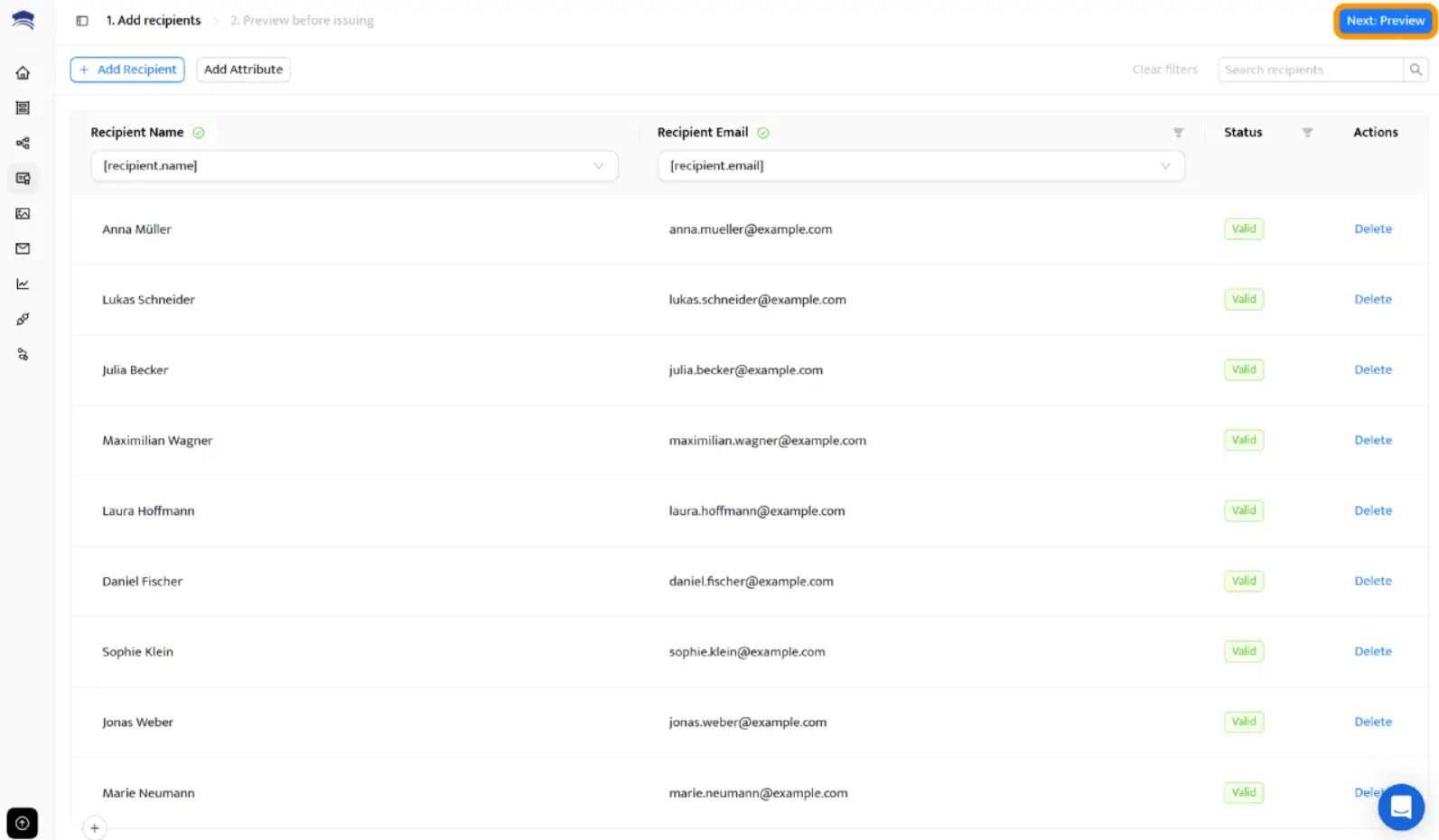Click the Valid badge for Anna Müller
The width and height of the screenshot is (1439, 840).
pyautogui.click(x=1243, y=229)
